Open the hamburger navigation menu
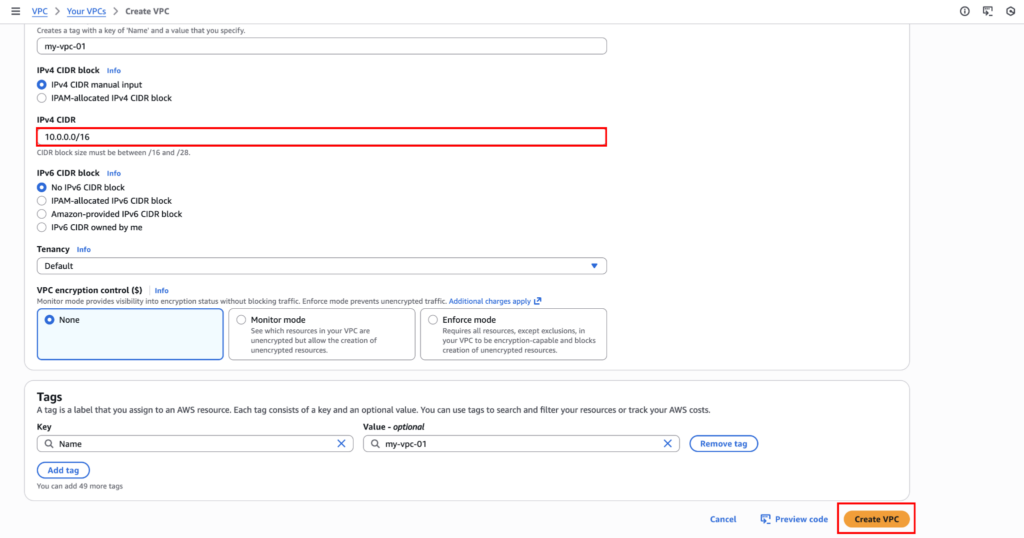The image size is (1024, 538). coord(15,11)
